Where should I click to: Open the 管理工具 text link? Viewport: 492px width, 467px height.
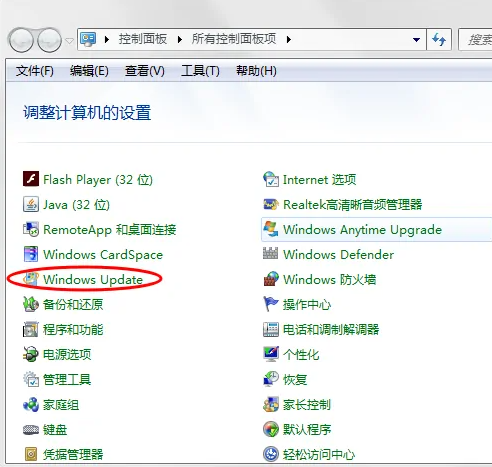(67, 380)
